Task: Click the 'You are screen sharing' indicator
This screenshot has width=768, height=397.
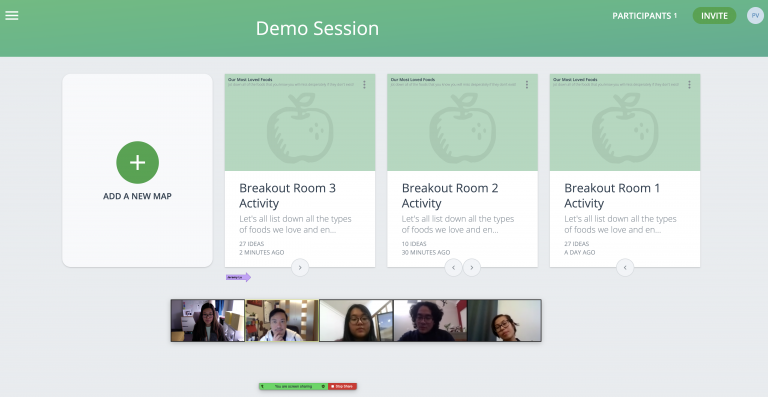Action: pyautogui.click(x=293, y=386)
